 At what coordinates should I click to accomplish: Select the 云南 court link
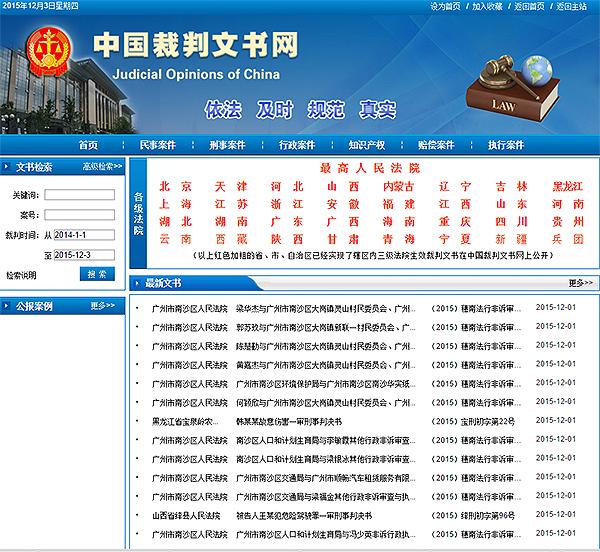point(175,239)
